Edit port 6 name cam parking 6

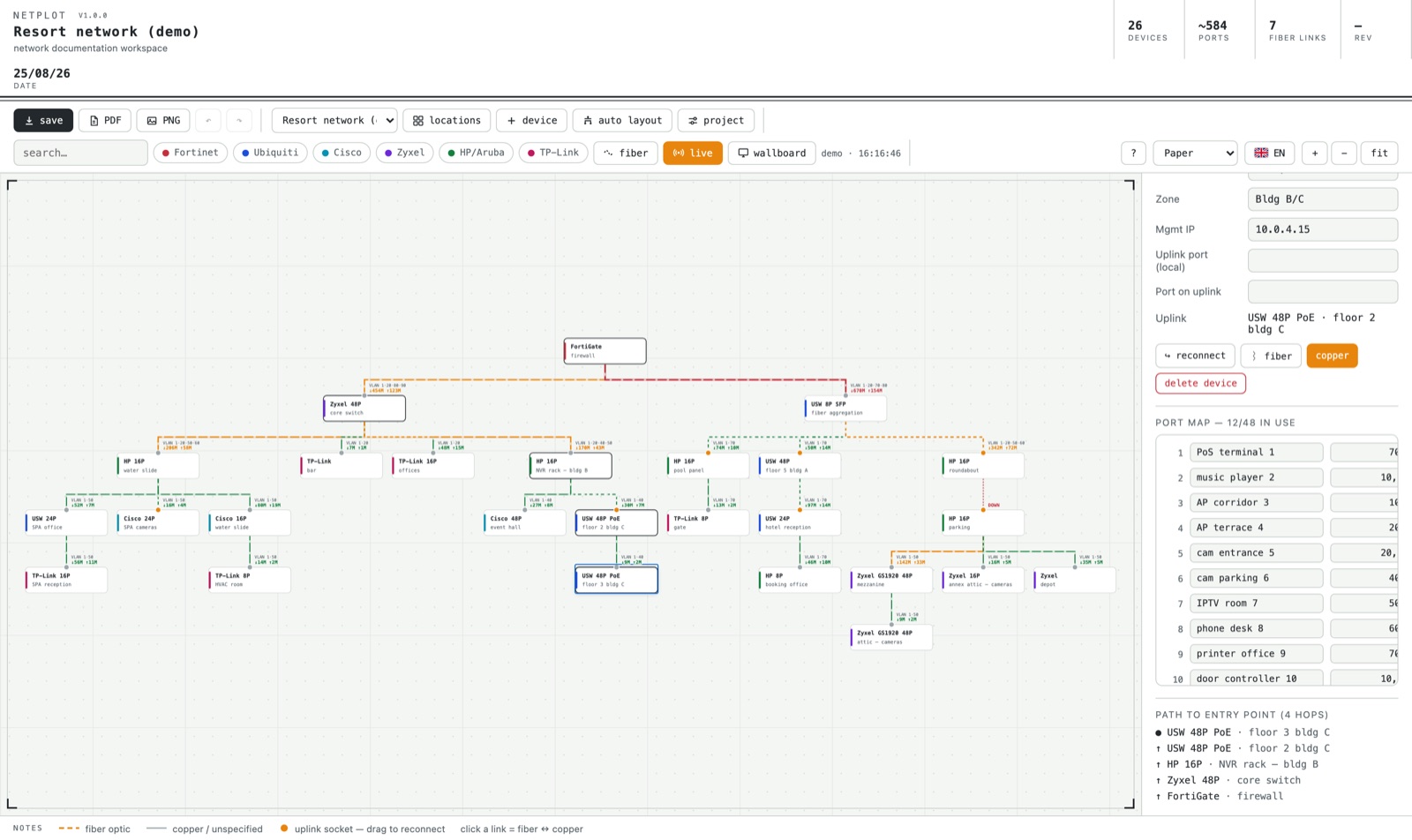1257,578
